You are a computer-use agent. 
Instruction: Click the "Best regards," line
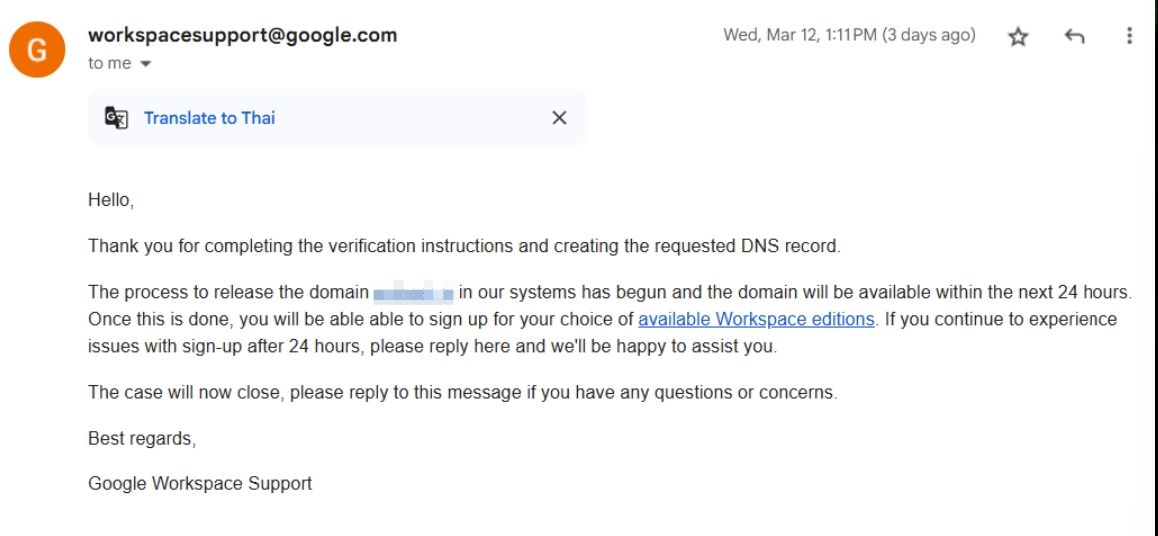coord(142,439)
